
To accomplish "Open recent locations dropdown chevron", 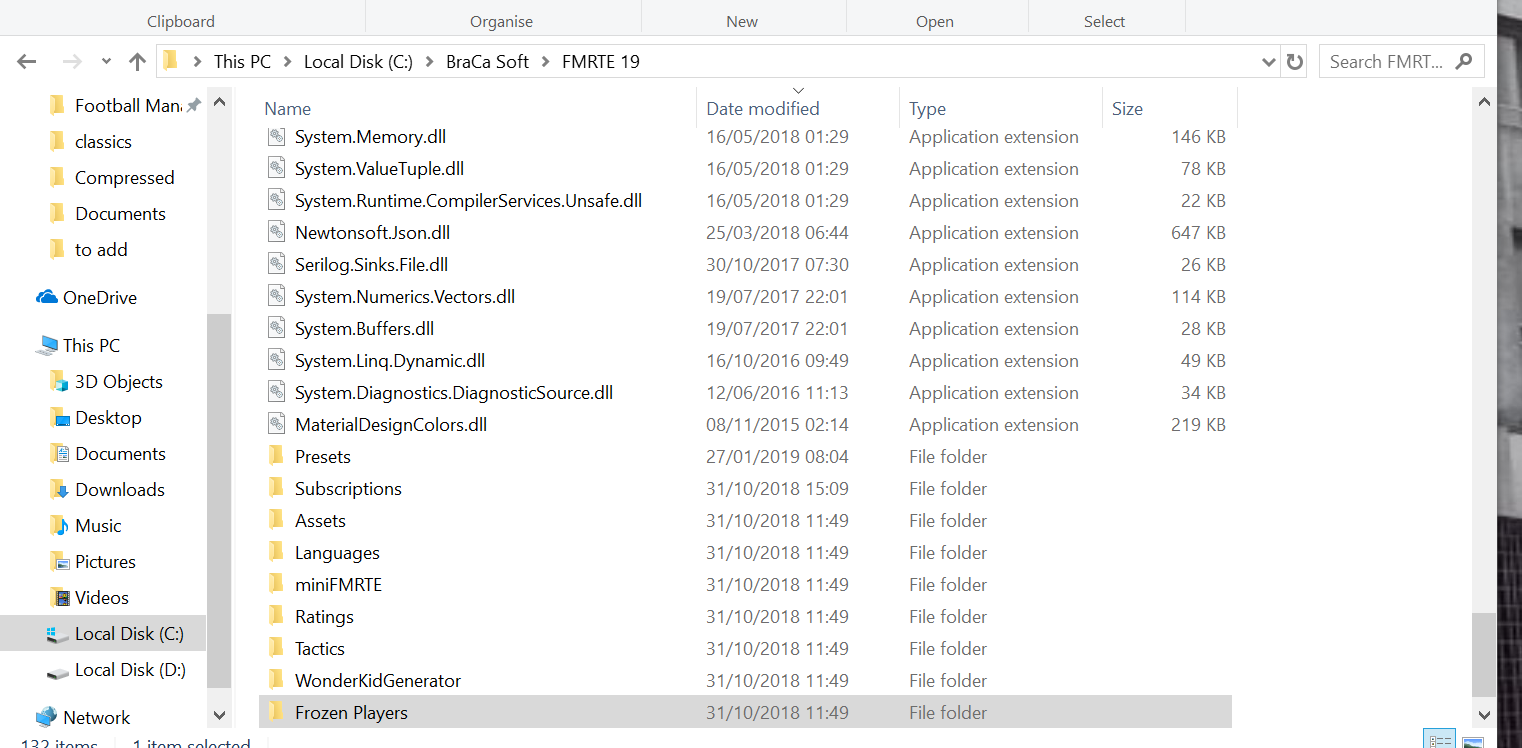I will click(x=106, y=62).
